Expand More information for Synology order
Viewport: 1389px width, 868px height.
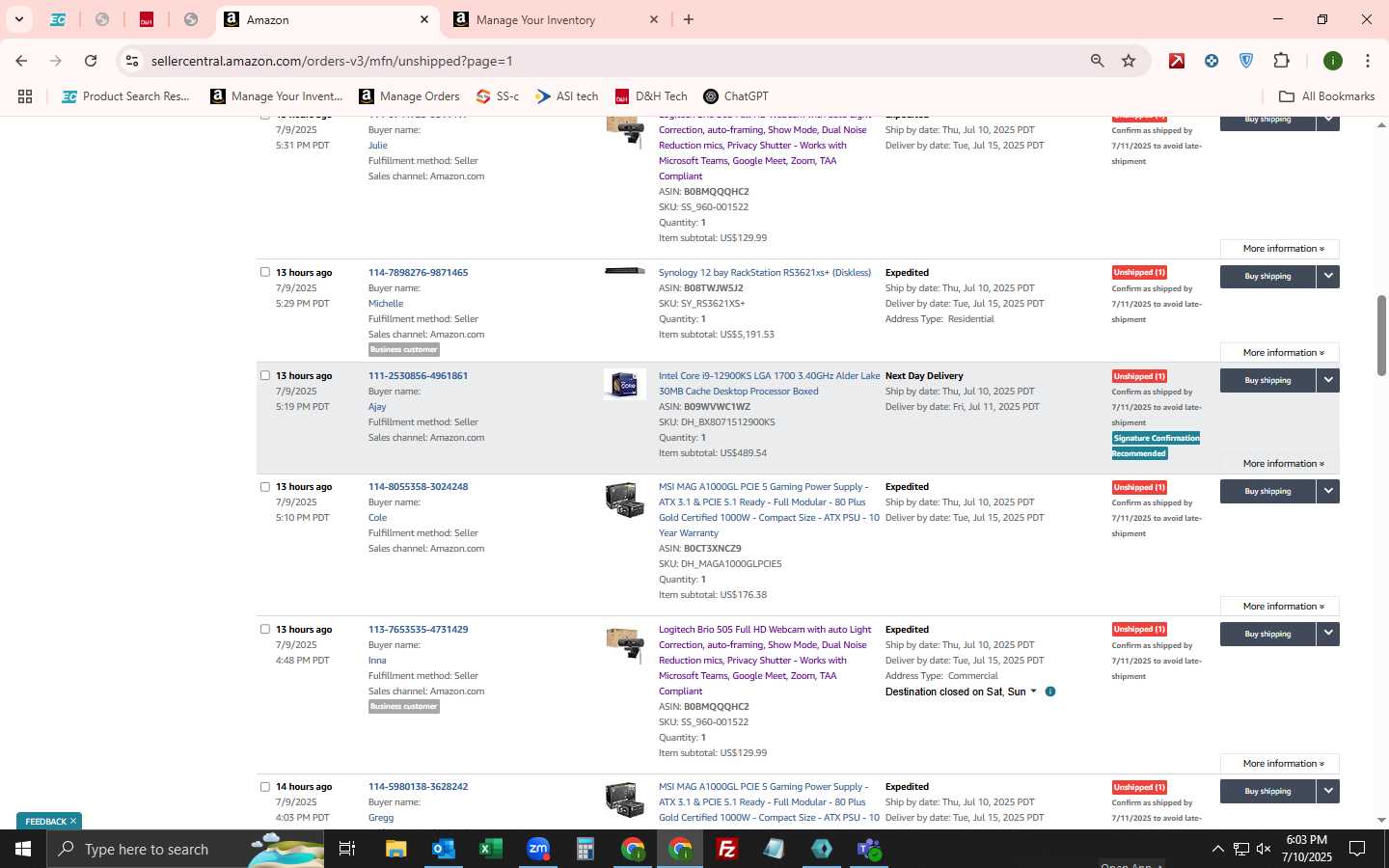(x=1279, y=353)
